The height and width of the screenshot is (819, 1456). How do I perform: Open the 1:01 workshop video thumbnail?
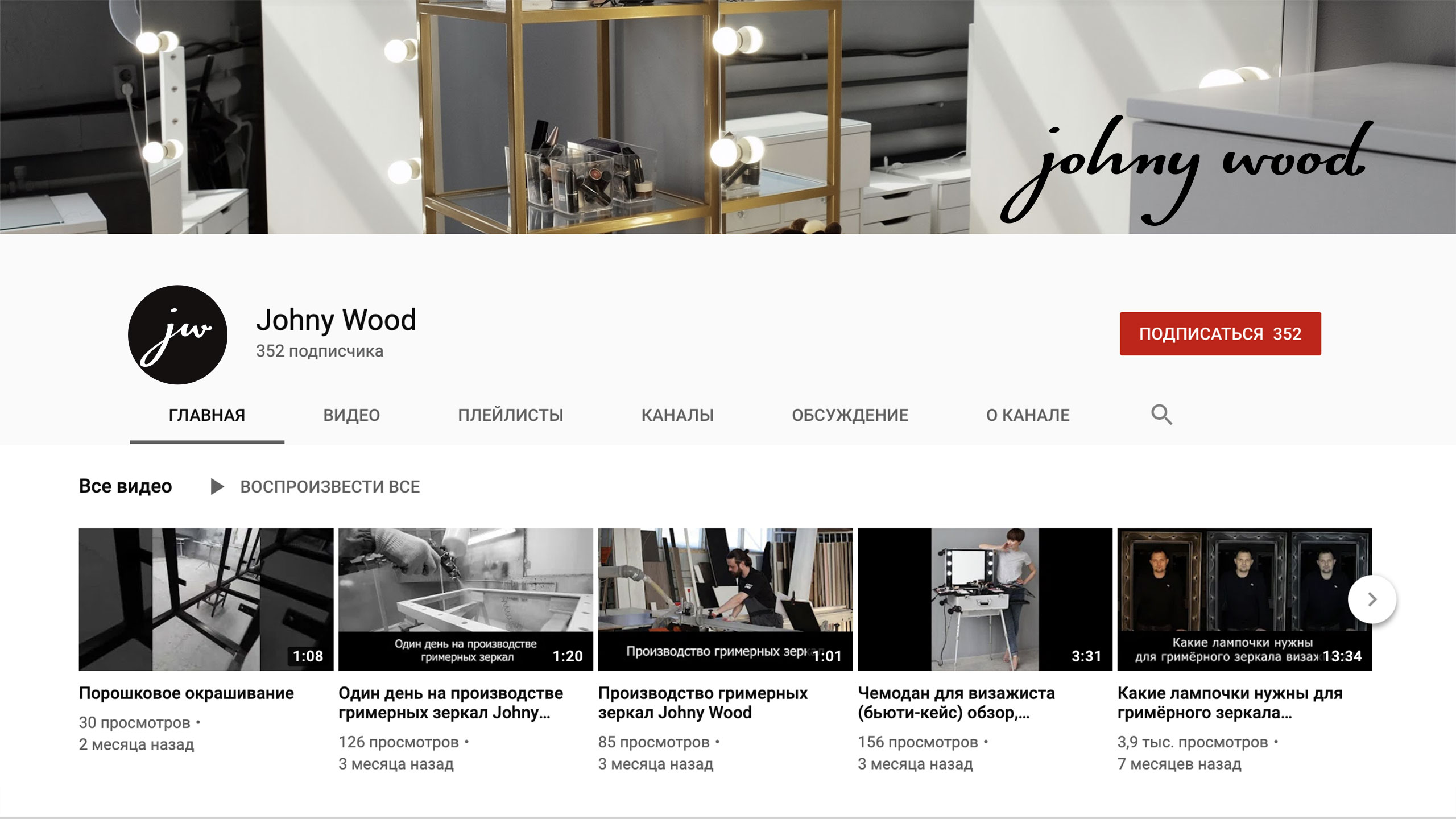pyautogui.click(x=725, y=599)
